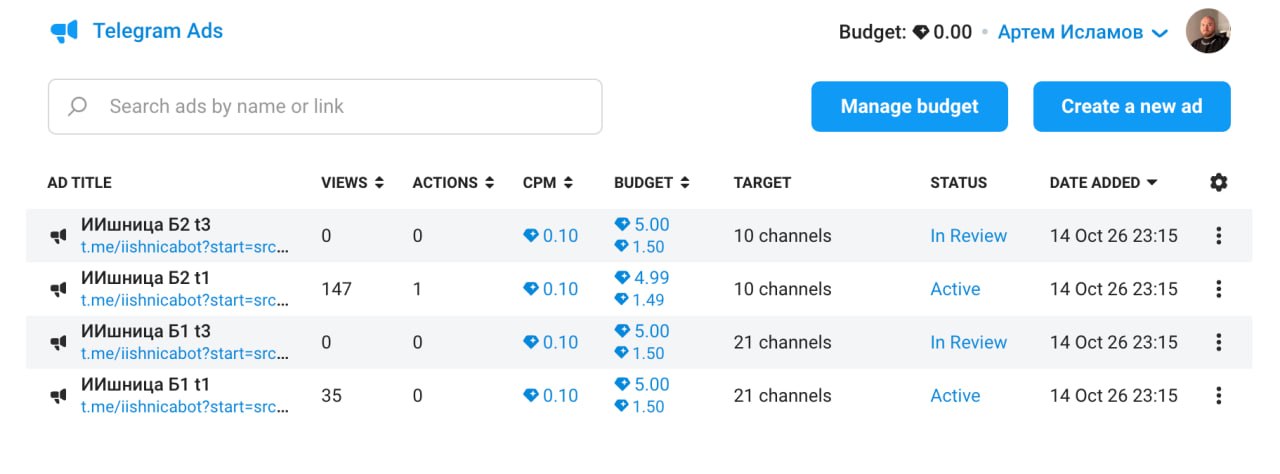This screenshot has width=1280, height=474.
Task: Follow the t.me link under ИИшница Б1 t1
Action: (x=185, y=406)
